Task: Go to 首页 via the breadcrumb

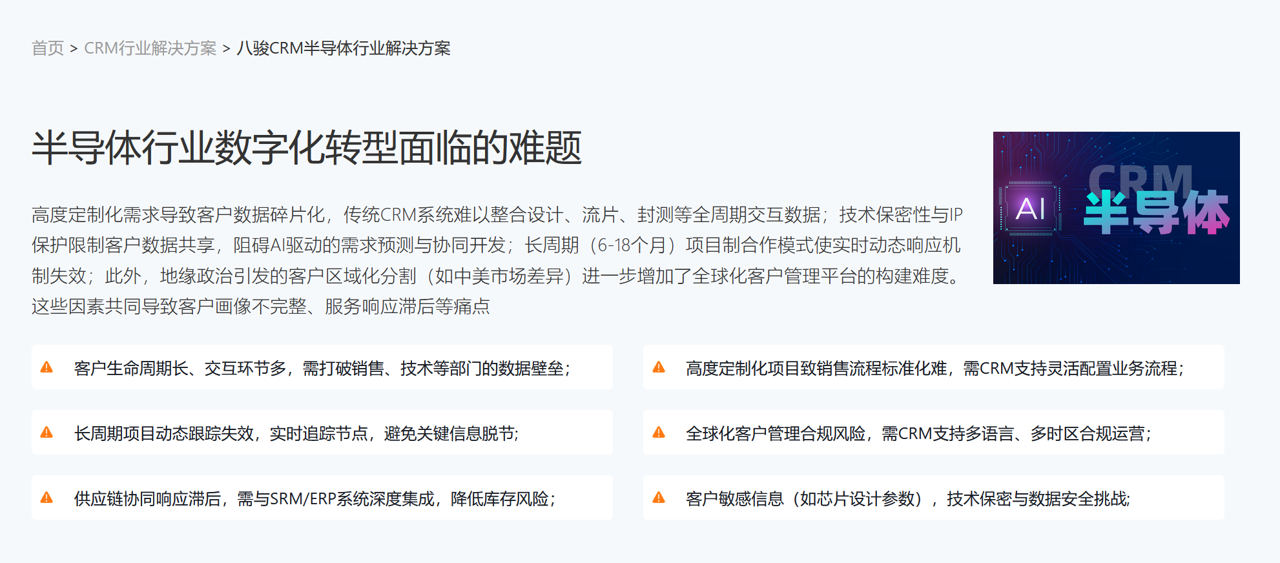Action: pyautogui.click(x=47, y=48)
